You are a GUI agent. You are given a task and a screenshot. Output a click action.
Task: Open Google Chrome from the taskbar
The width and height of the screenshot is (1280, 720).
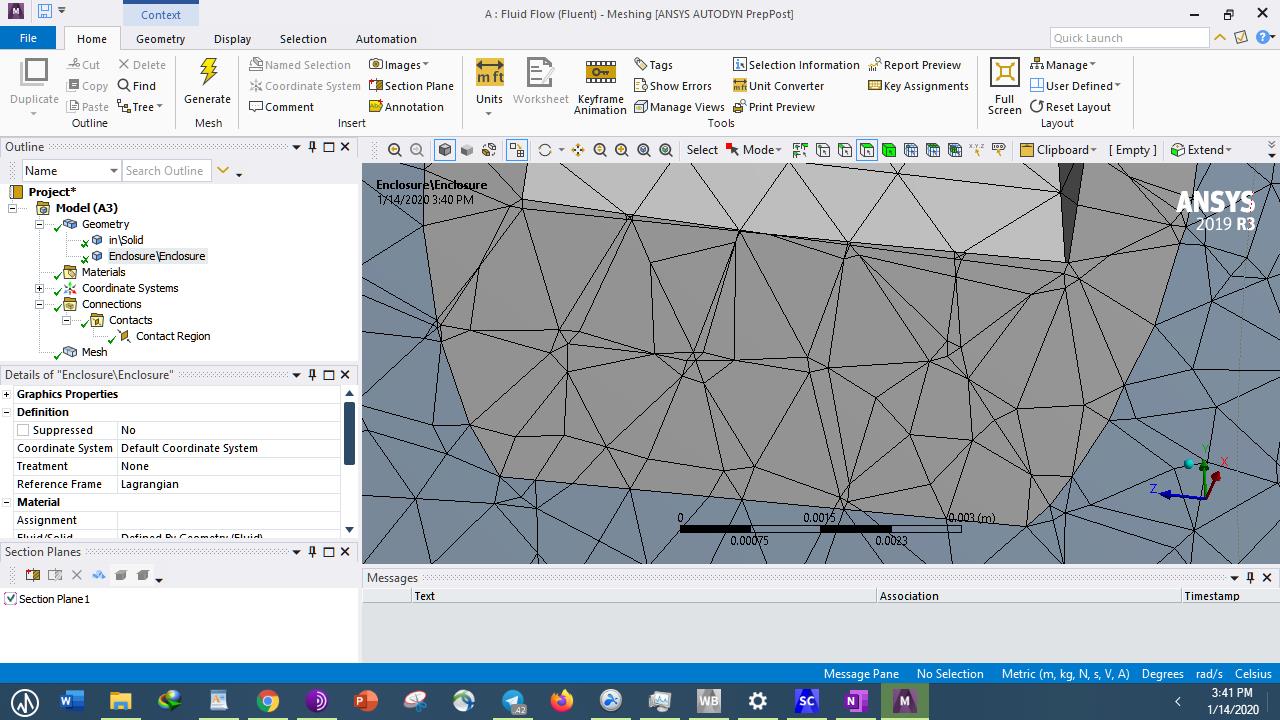point(267,701)
